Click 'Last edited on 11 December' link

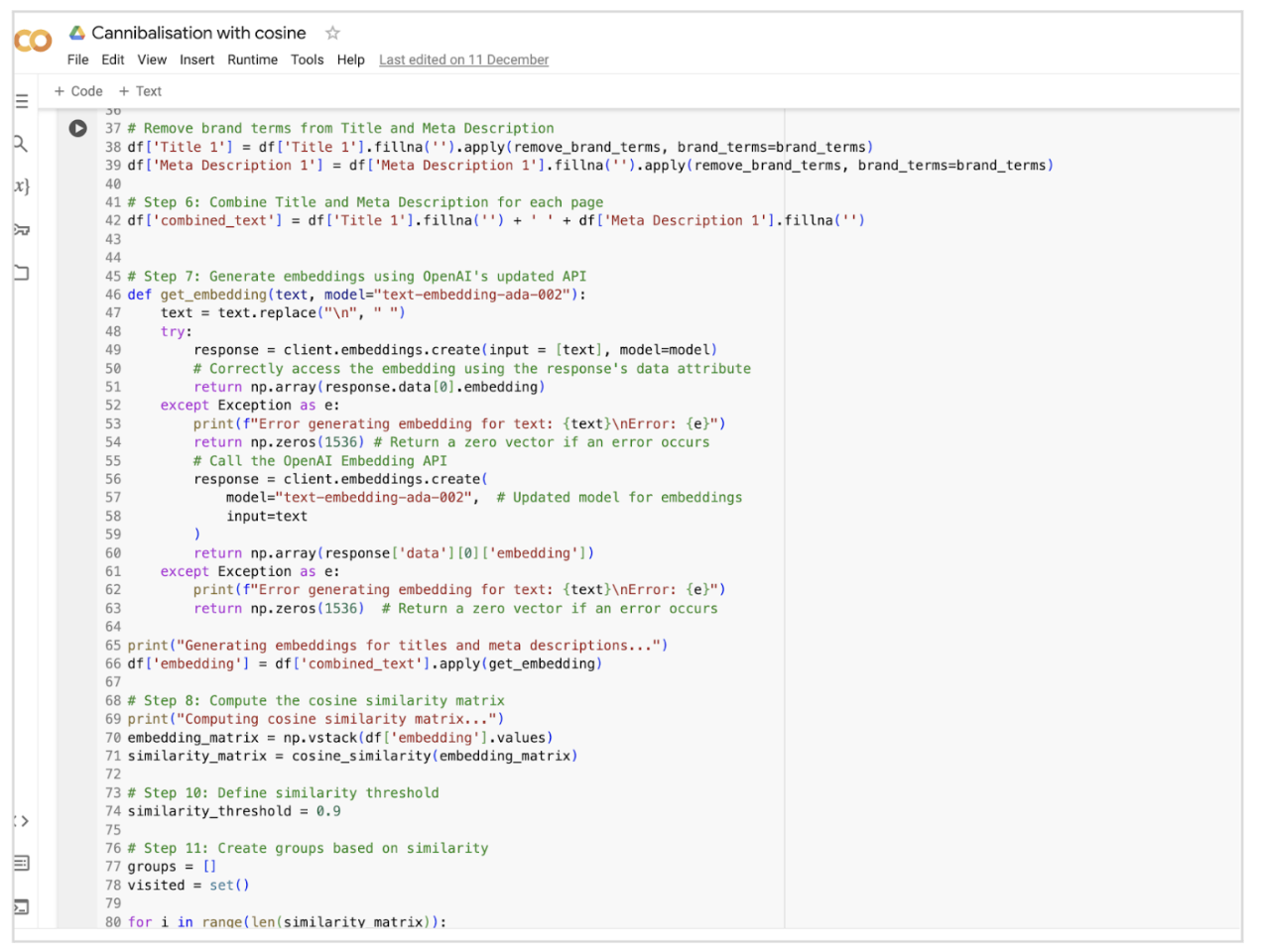463,59
